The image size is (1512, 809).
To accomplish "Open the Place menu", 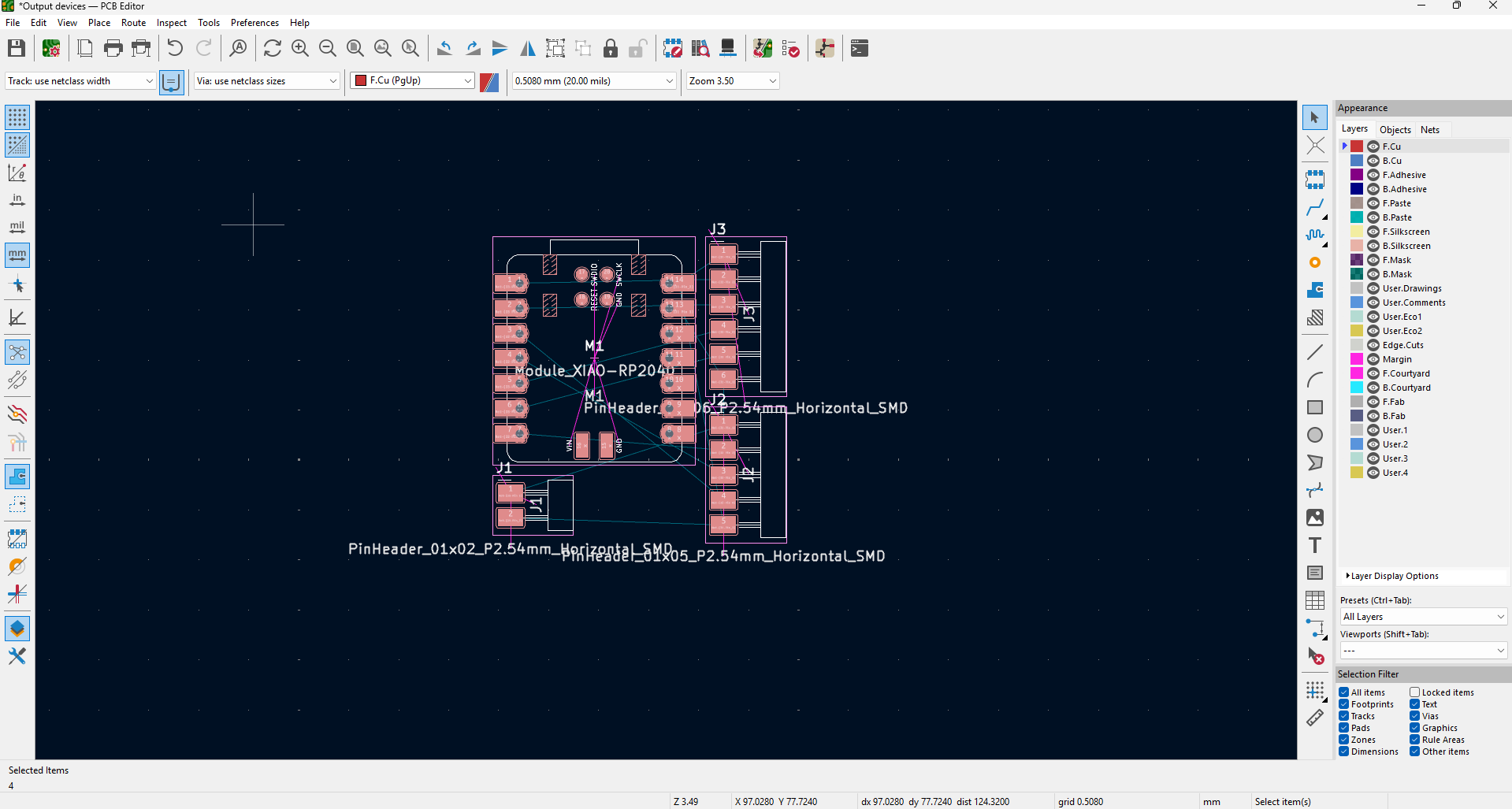I will point(99,23).
